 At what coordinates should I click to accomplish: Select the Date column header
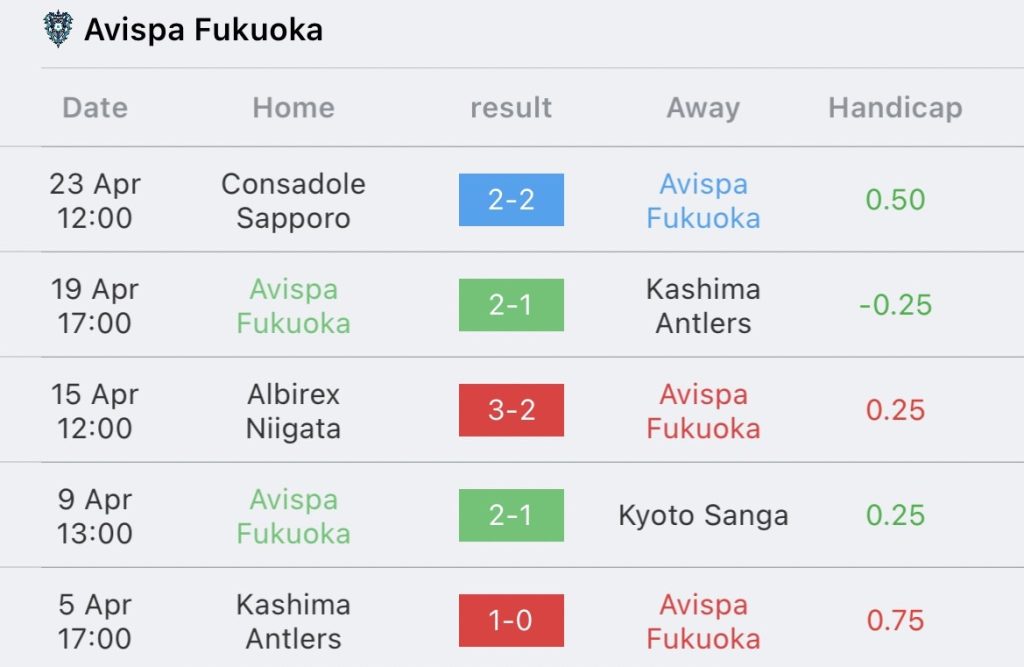point(95,108)
